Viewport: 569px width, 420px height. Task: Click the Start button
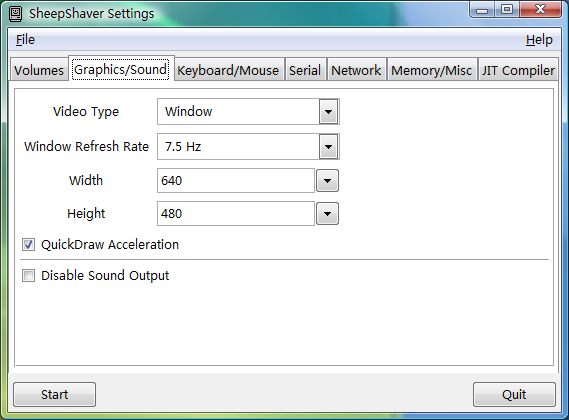[54, 394]
